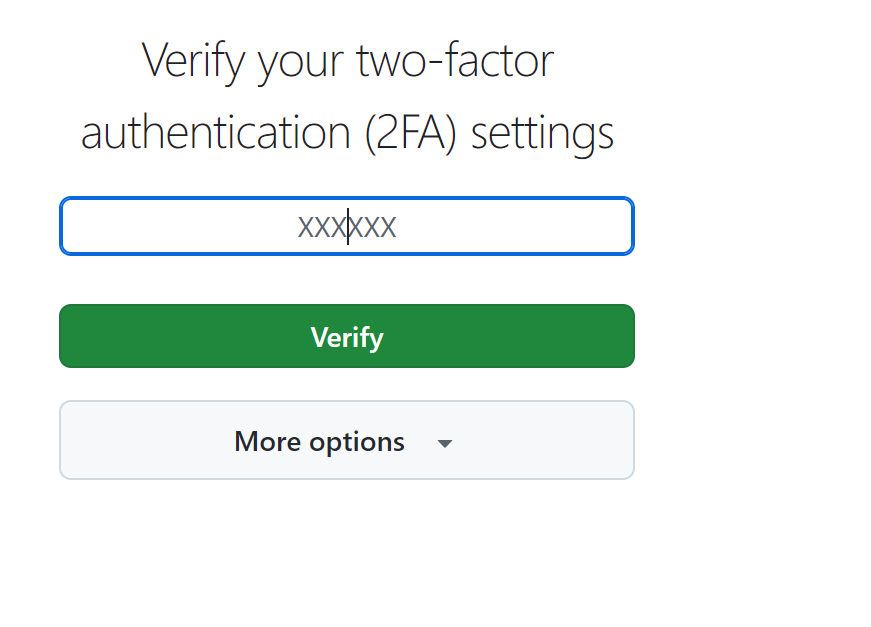871x627 pixels.
Task: Click the Verify label on green button
Action: pyautogui.click(x=347, y=337)
